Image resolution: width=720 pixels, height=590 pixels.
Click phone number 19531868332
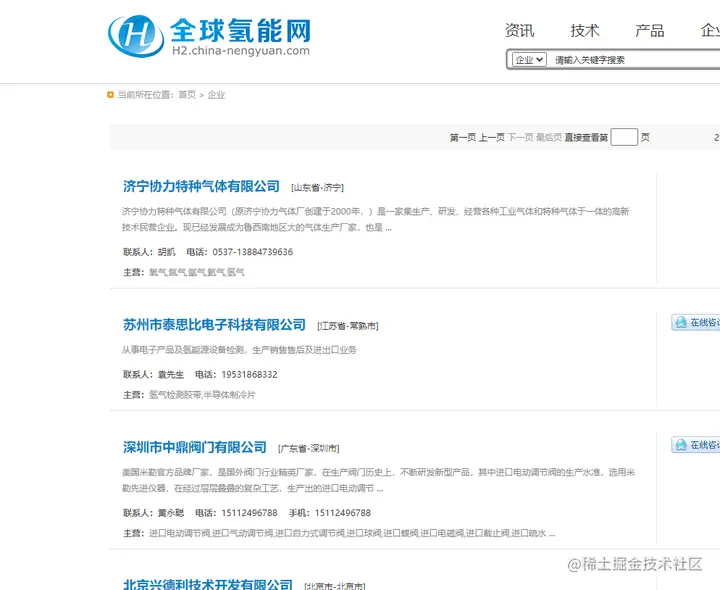click(x=249, y=375)
